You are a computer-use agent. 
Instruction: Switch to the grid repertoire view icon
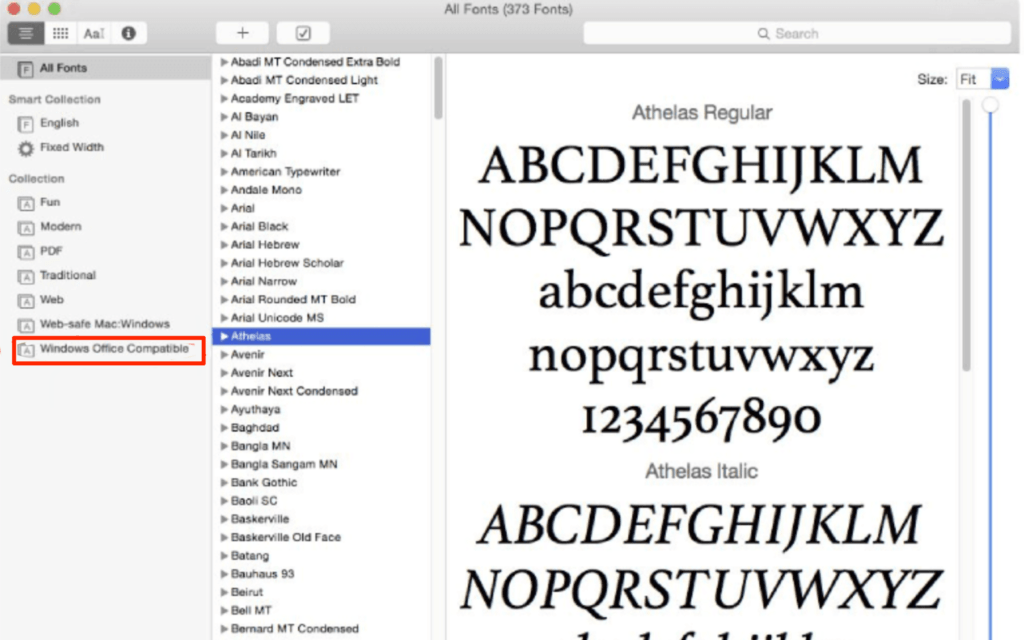[x=61, y=33]
